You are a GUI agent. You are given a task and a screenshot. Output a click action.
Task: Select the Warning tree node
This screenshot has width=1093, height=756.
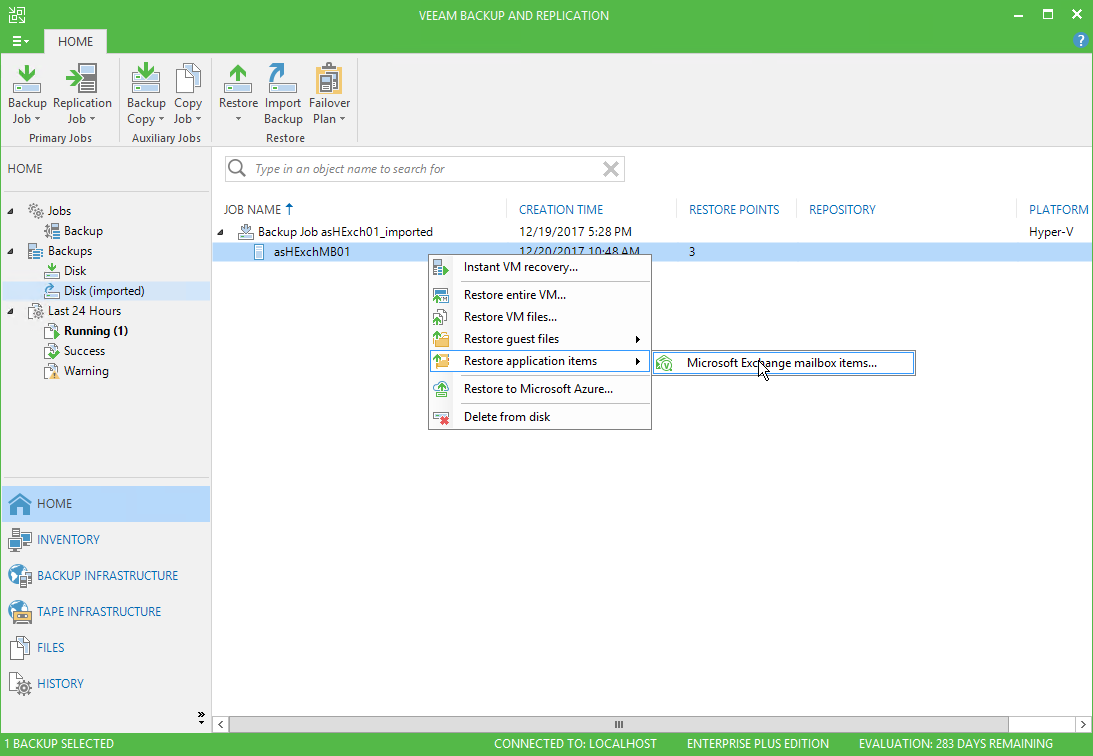[x=86, y=371]
